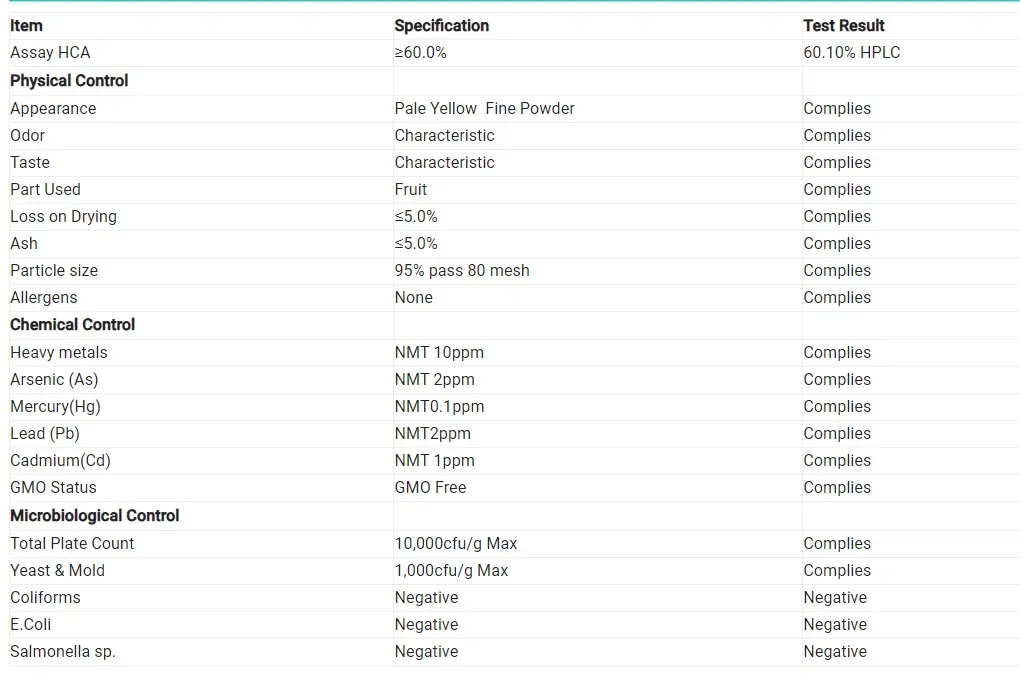This screenshot has height=674, width=1020.
Task: Select the Salmonella sp. Negative test result
Action: [x=835, y=652]
